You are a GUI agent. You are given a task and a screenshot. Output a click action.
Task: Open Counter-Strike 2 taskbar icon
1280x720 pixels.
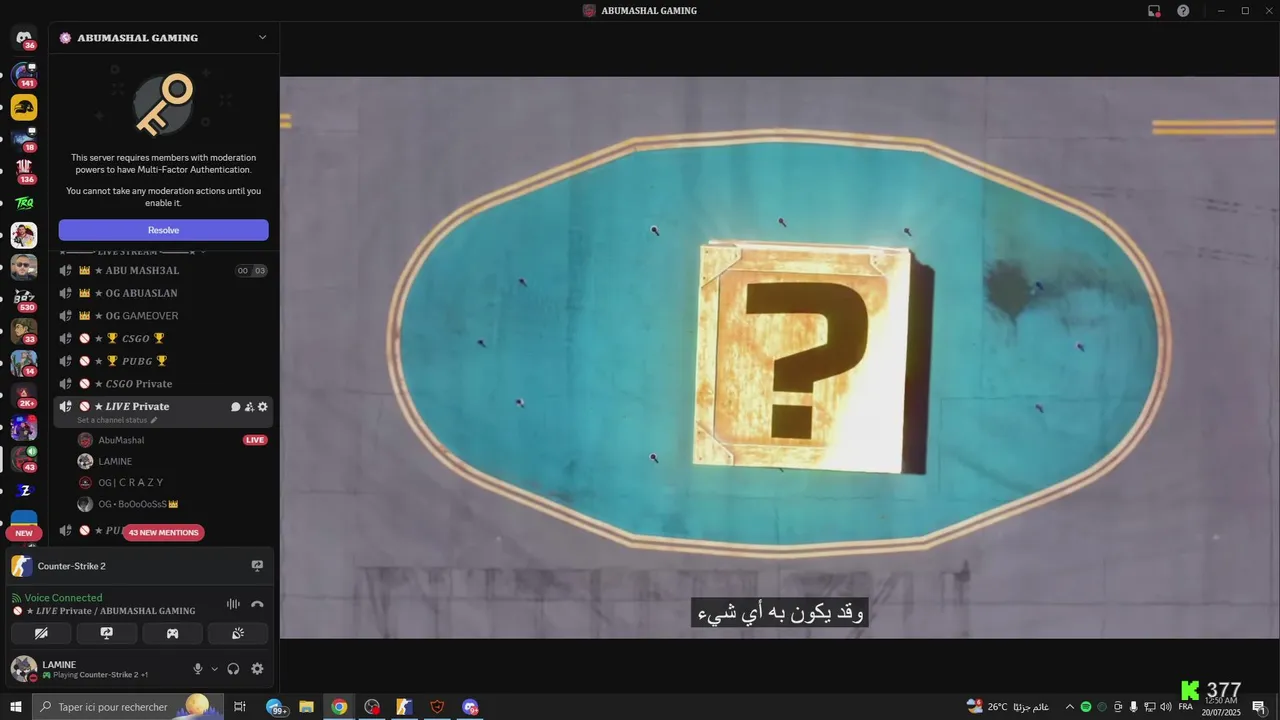pyautogui.click(x=404, y=707)
